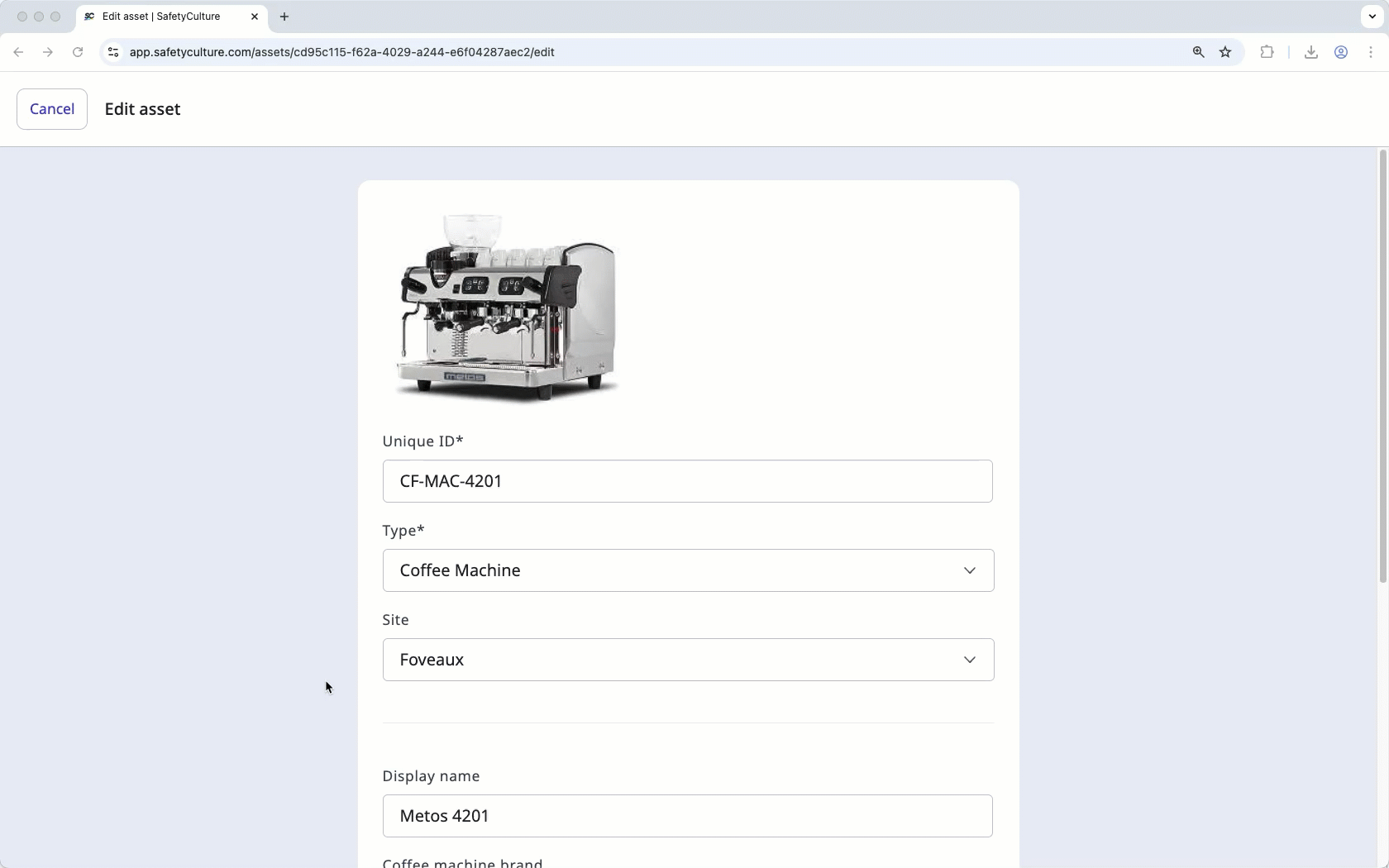The image size is (1389, 868).
Task: Click the Cancel button
Action: point(52,109)
